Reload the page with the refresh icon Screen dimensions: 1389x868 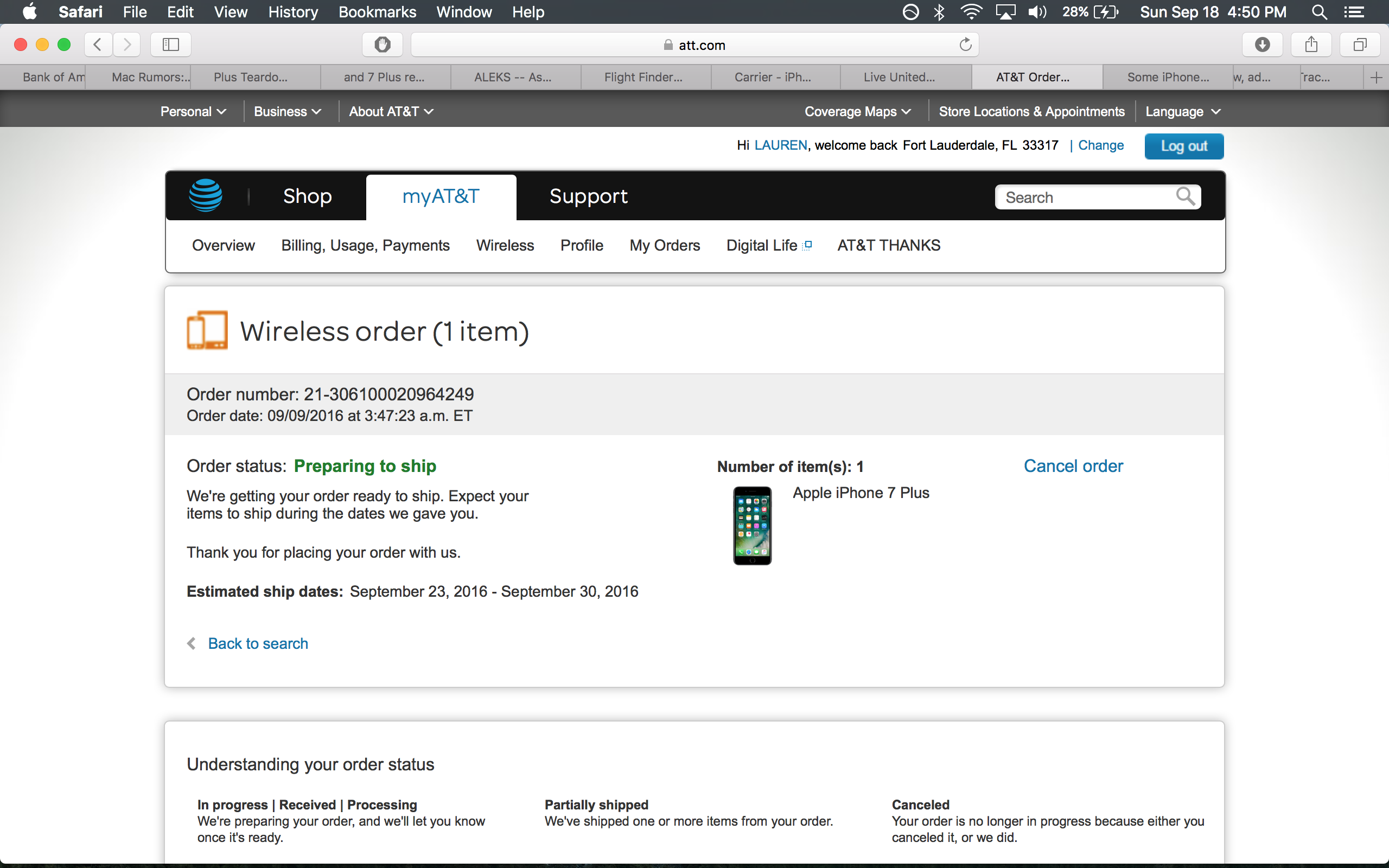965,45
